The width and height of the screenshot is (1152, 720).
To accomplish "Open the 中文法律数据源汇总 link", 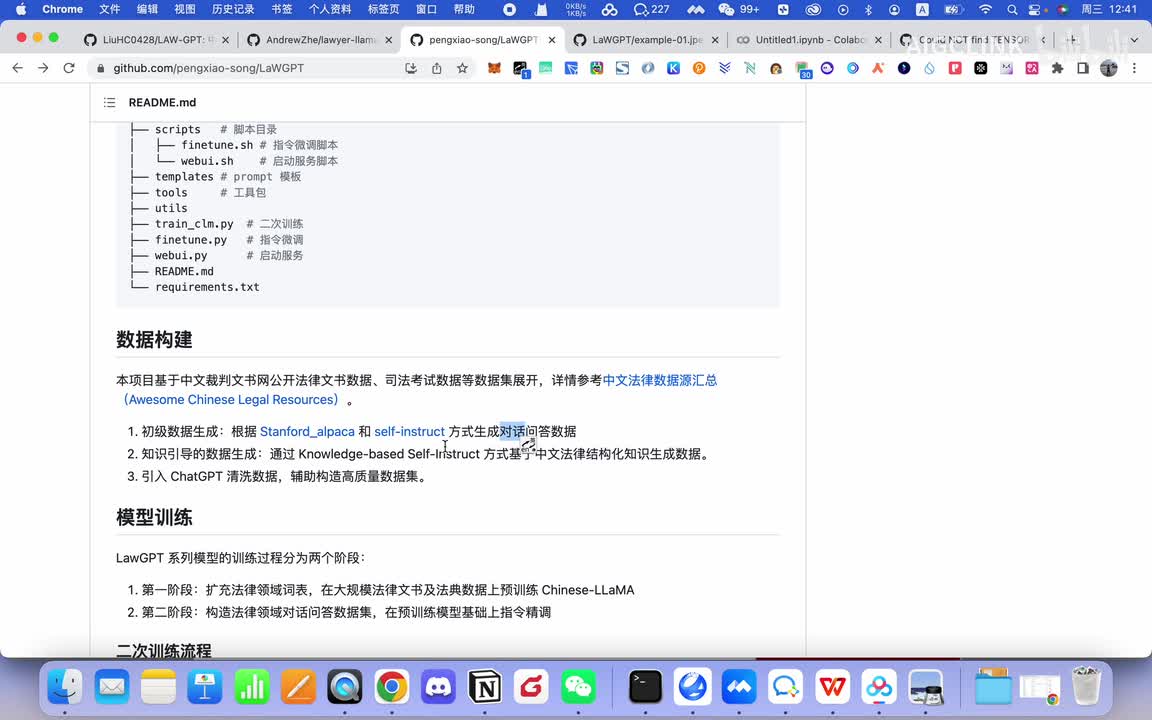I will [659, 380].
